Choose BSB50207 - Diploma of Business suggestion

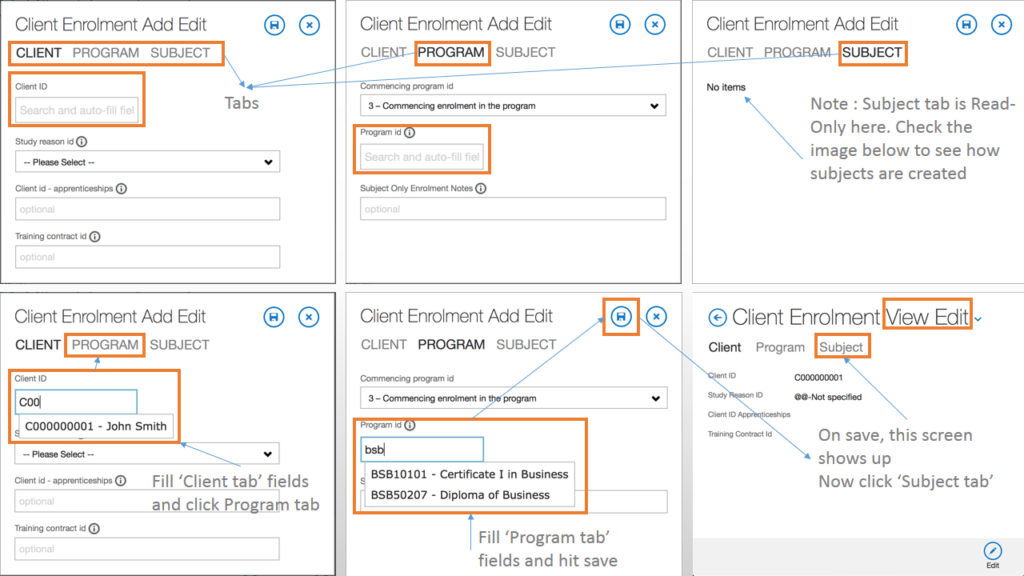[x=459, y=494]
